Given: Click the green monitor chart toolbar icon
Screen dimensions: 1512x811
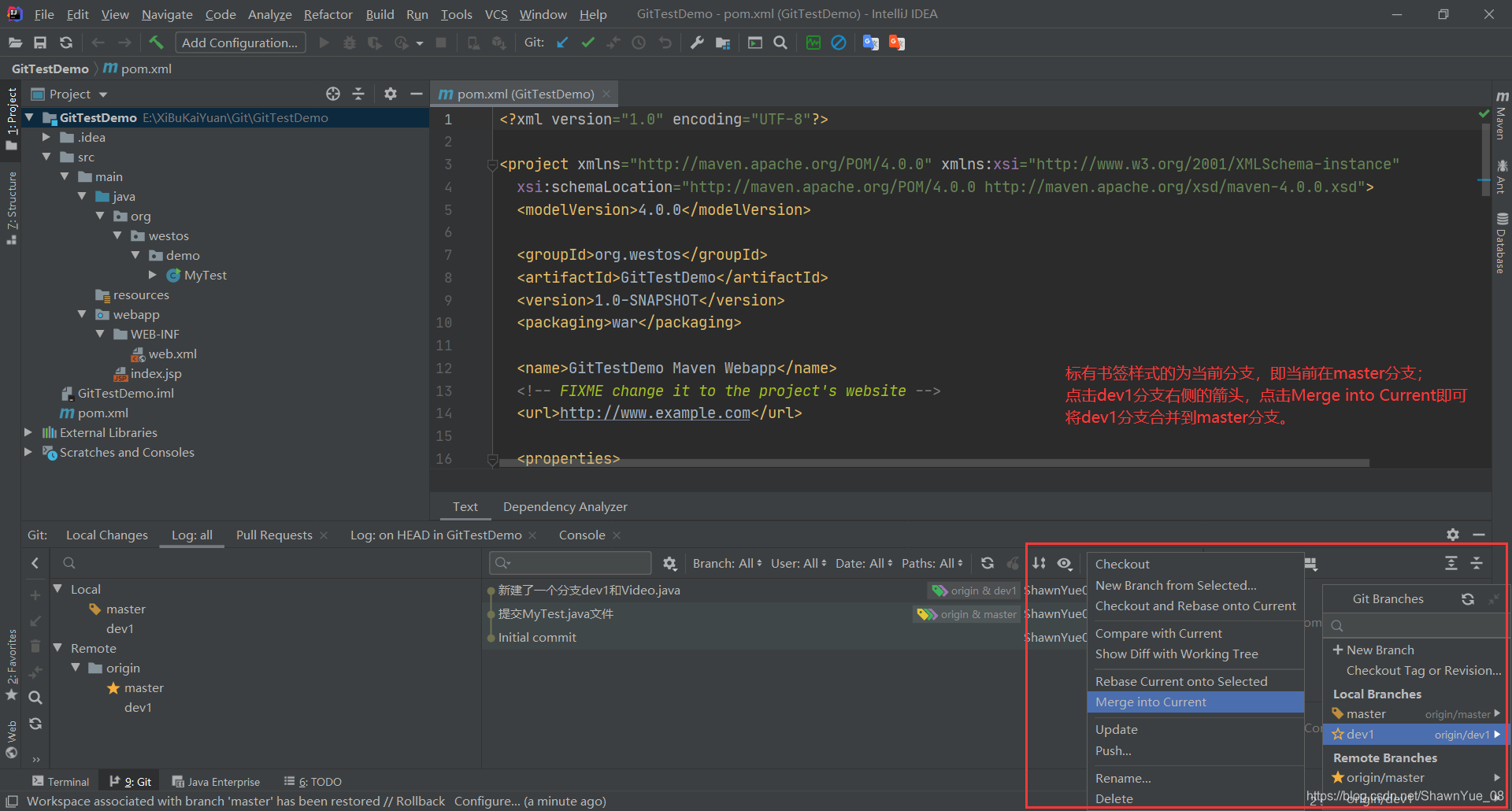Looking at the screenshot, I should pyautogui.click(x=813, y=43).
